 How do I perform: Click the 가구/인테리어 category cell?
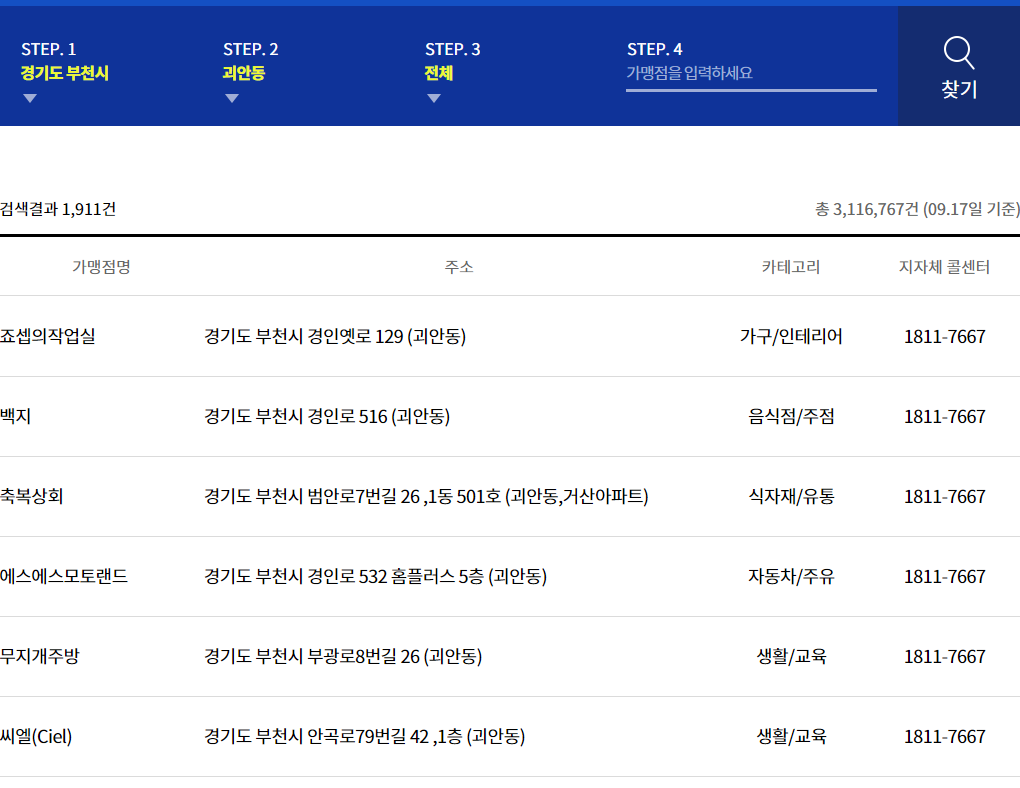(791, 336)
